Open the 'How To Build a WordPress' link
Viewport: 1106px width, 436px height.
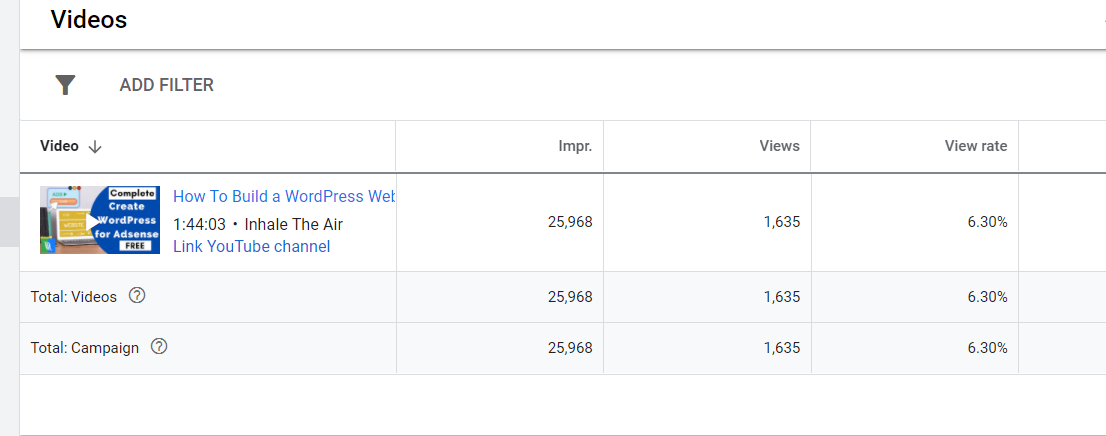click(284, 196)
